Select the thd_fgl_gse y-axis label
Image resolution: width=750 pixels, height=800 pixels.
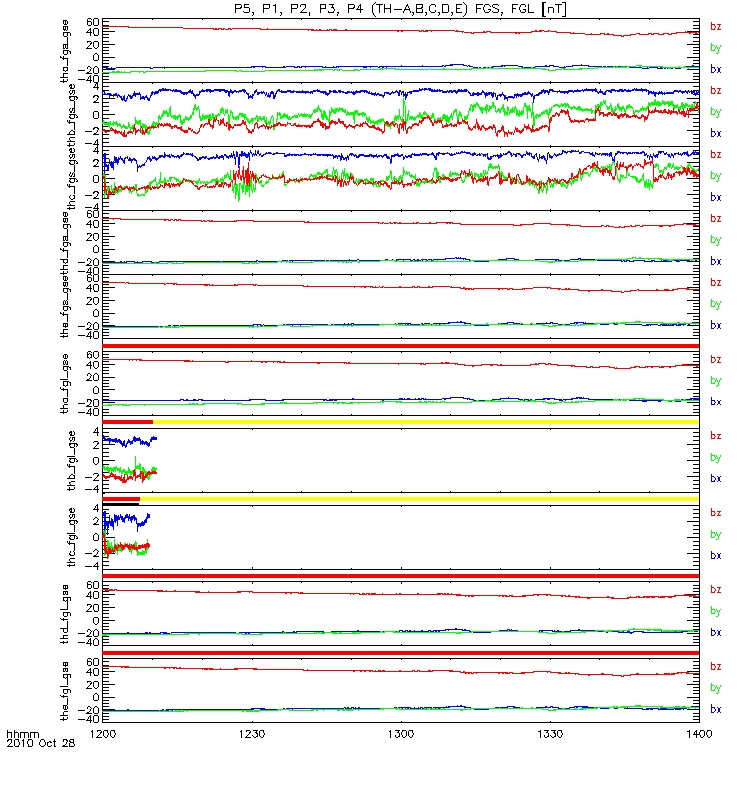coord(65,614)
